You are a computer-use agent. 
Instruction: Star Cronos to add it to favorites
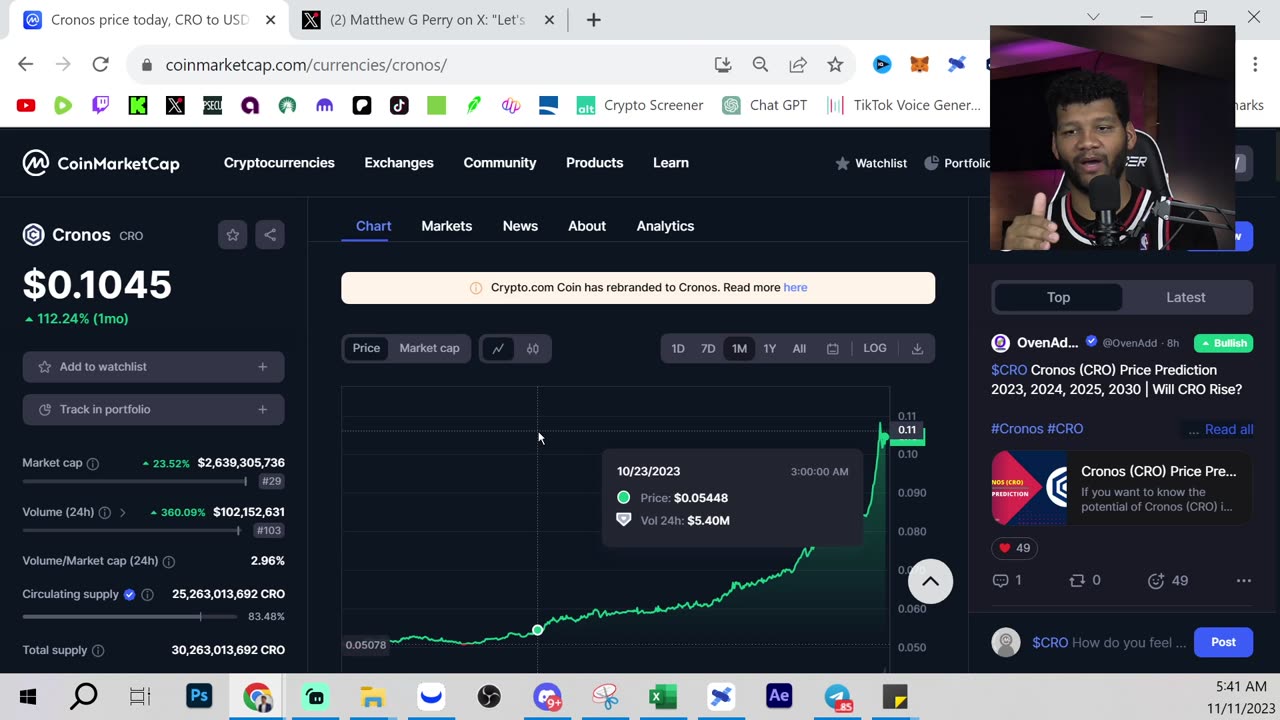click(x=233, y=235)
